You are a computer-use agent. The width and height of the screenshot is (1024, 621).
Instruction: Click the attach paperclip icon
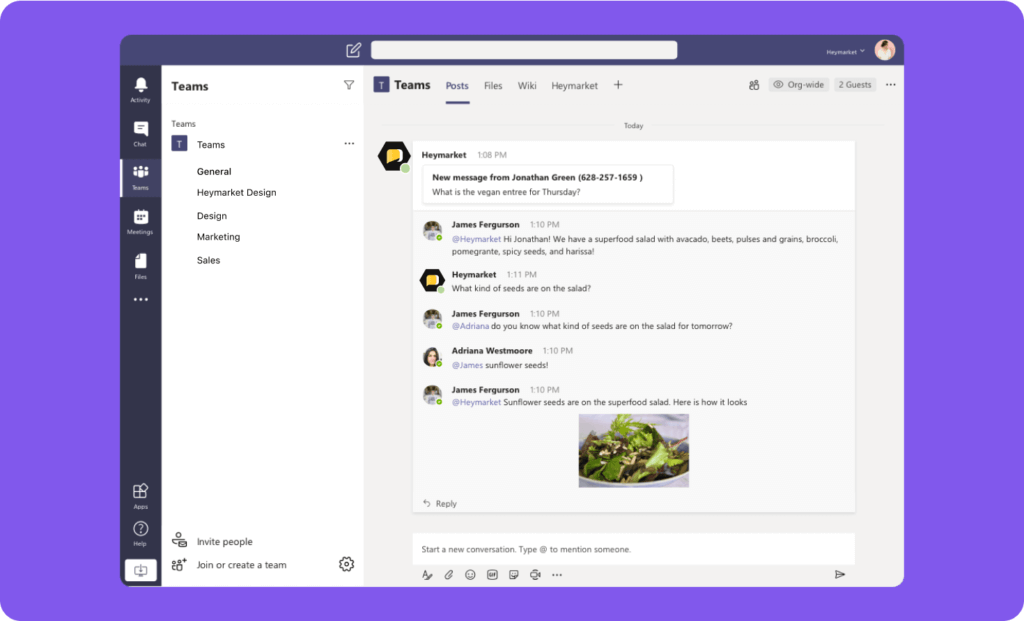449,575
